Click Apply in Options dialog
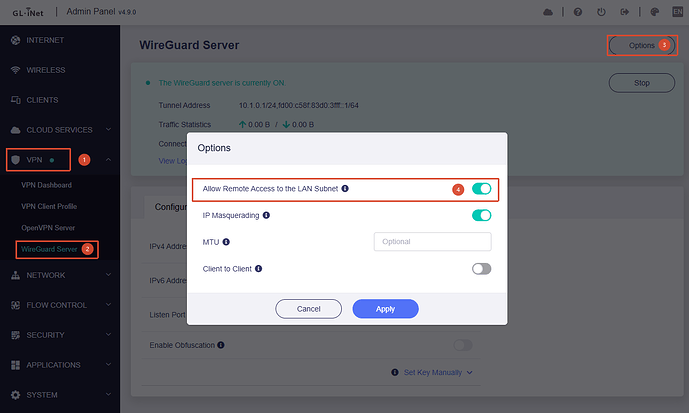 tap(385, 309)
